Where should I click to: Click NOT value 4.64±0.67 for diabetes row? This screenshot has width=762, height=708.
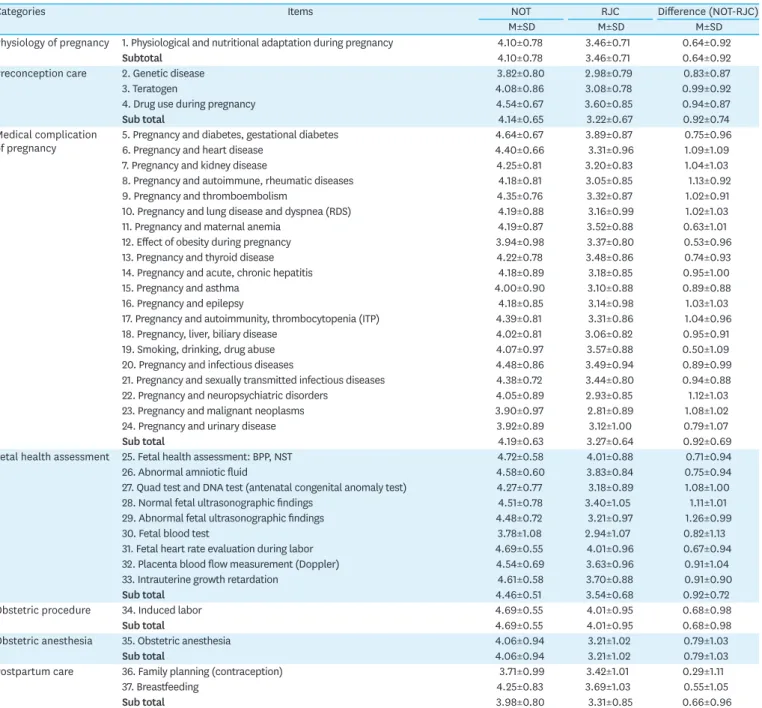(x=520, y=135)
